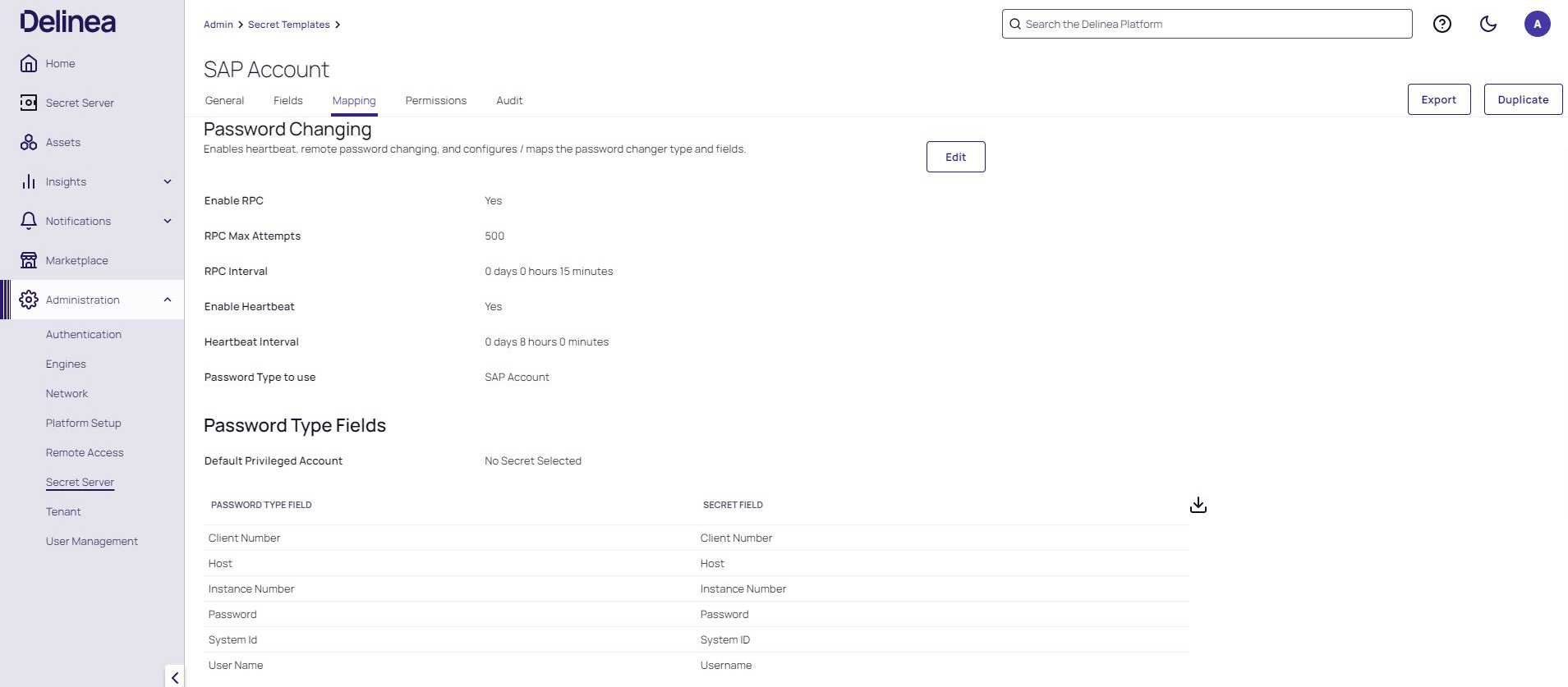Image resolution: width=1568 pixels, height=687 pixels.
Task: Export the SAP Account template
Action: pyautogui.click(x=1438, y=99)
